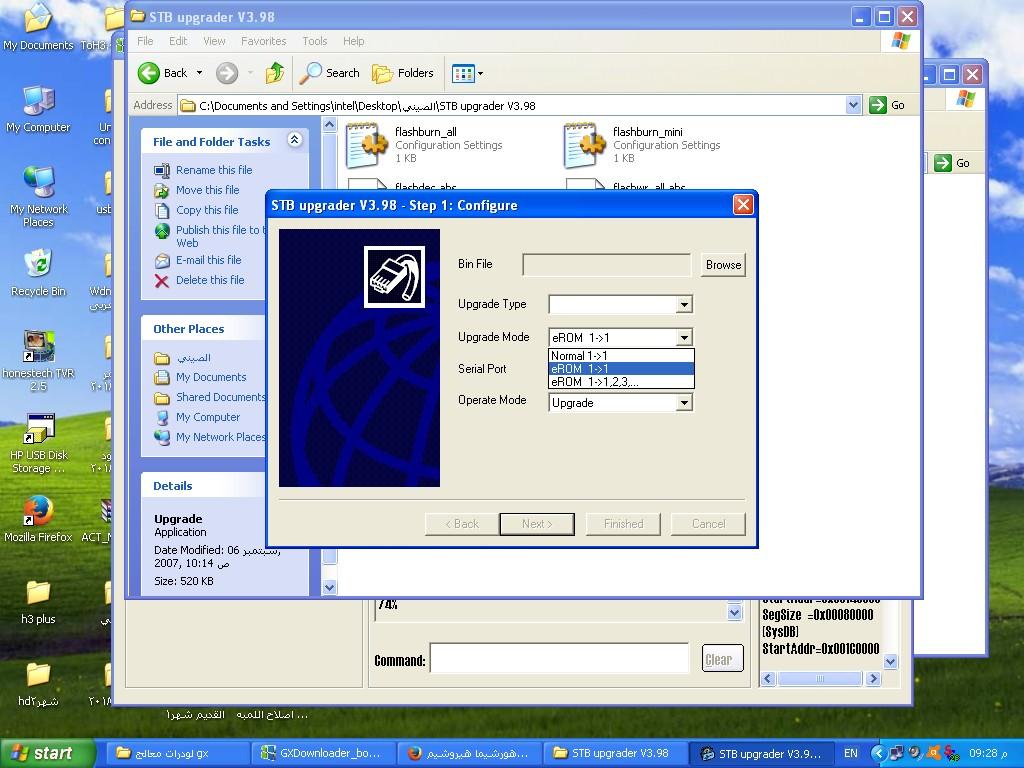Click the Browse button for Bin File

coord(723,265)
